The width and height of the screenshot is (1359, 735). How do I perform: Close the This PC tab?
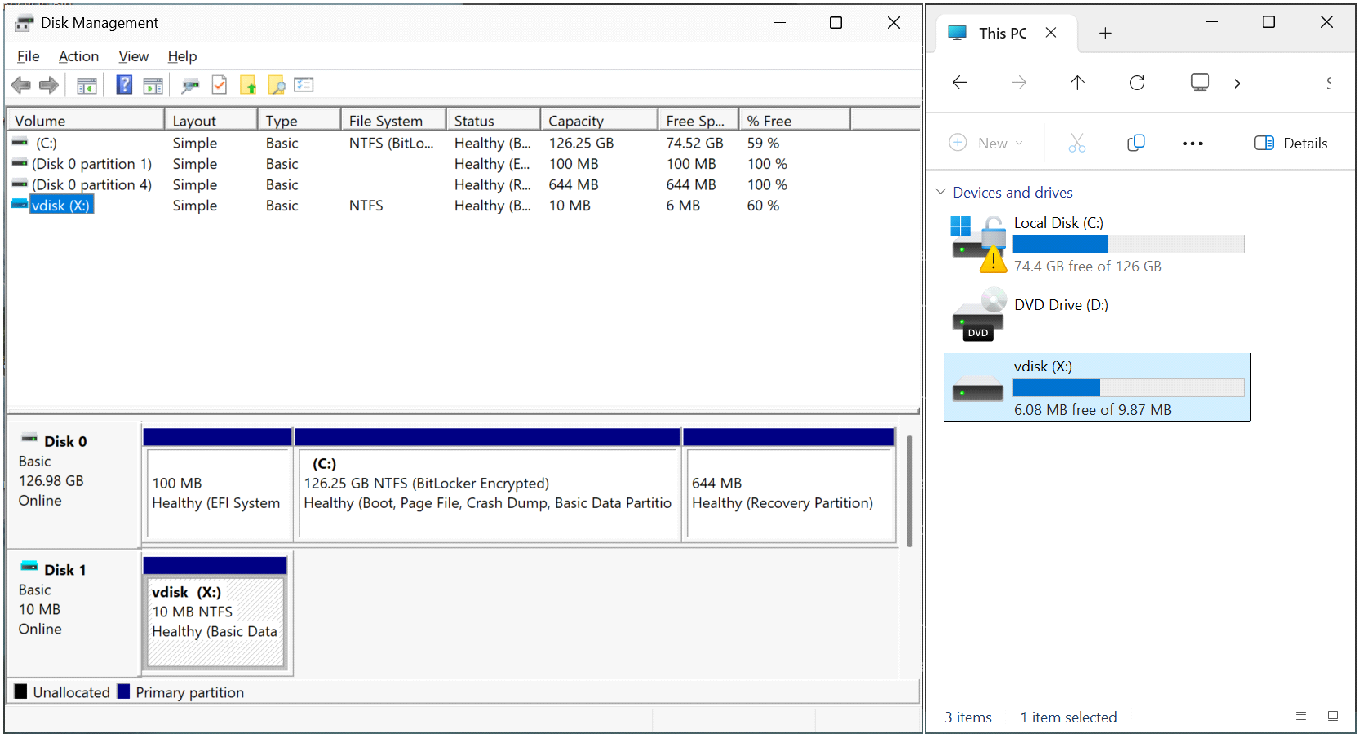pyautogui.click(x=1051, y=33)
